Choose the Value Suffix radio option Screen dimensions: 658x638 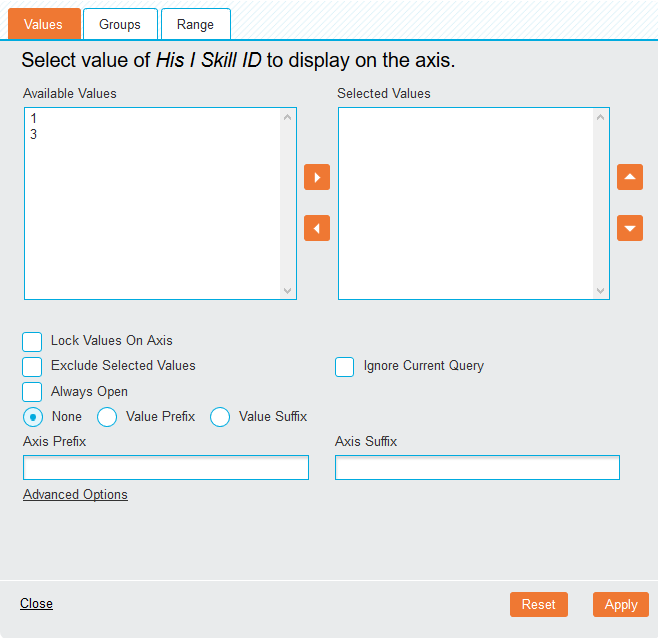[x=220, y=417]
